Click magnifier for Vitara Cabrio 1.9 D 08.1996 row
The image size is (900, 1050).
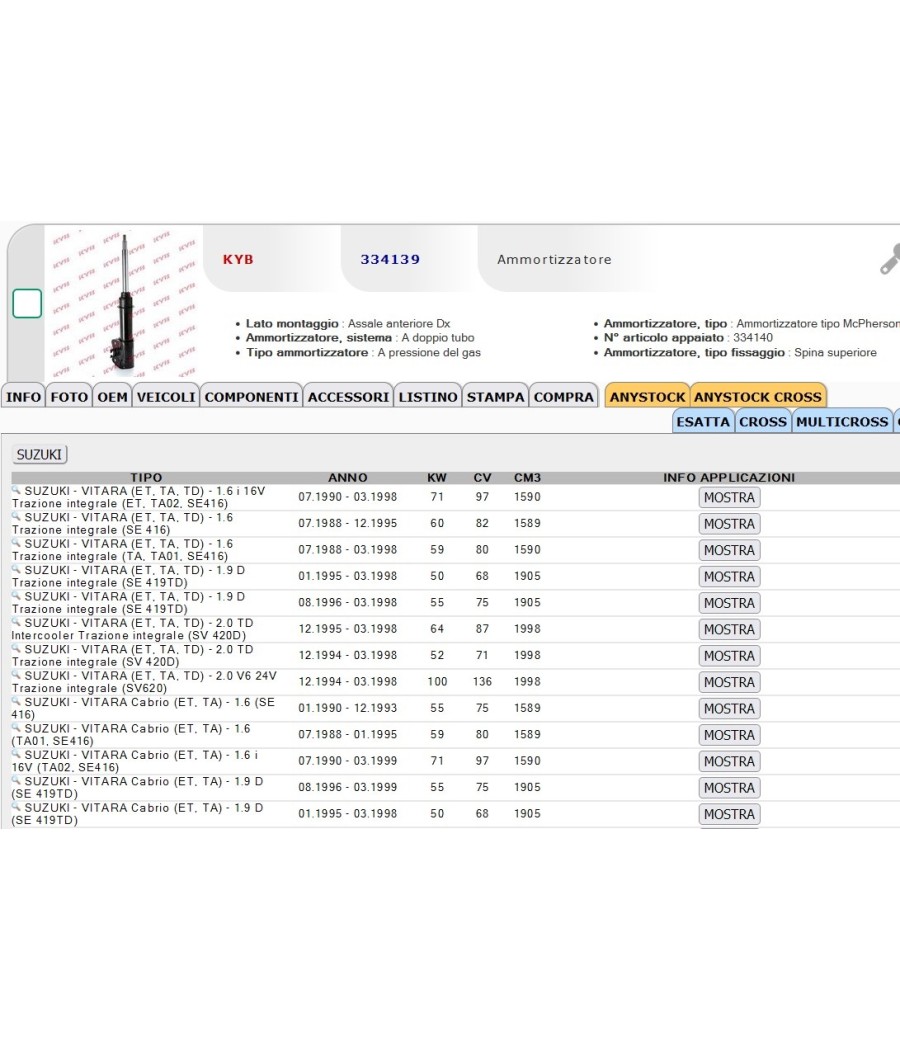click(17, 780)
